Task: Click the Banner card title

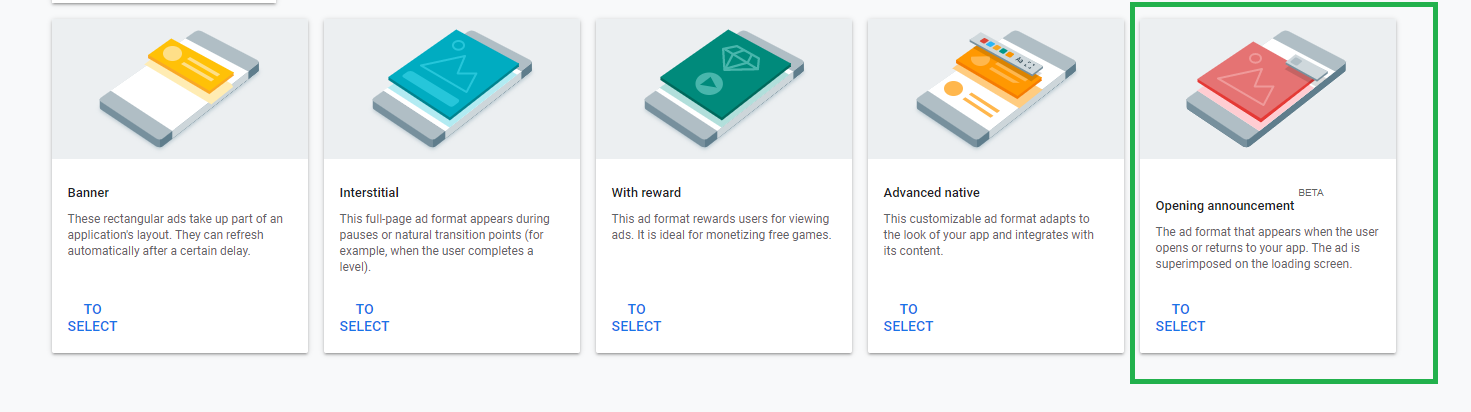Action: [x=88, y=193]
